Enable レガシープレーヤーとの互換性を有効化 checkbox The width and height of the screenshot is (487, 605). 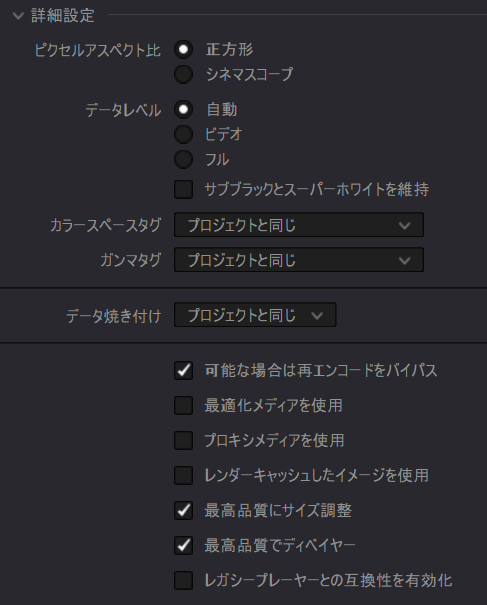click(183, 580)
